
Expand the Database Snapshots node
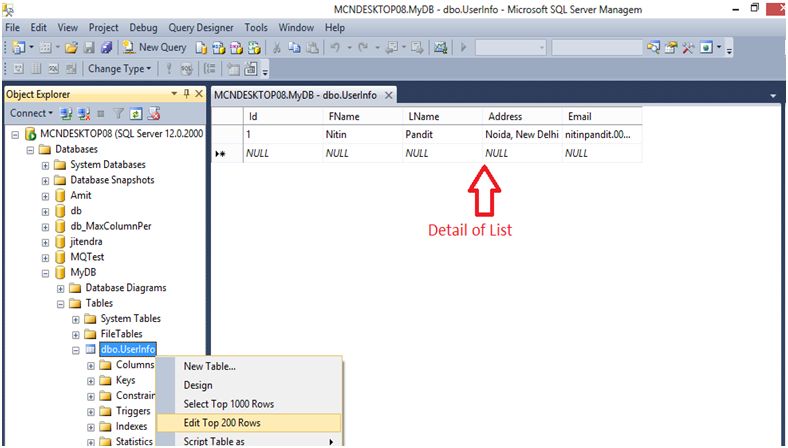[46, 181]
